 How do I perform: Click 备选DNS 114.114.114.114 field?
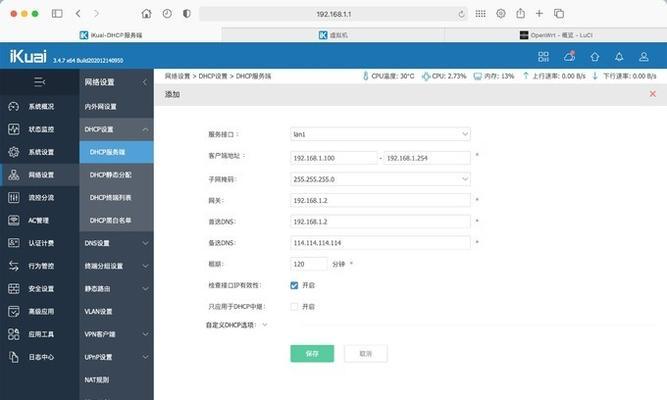pyautogui.click(x=380, y=243)
